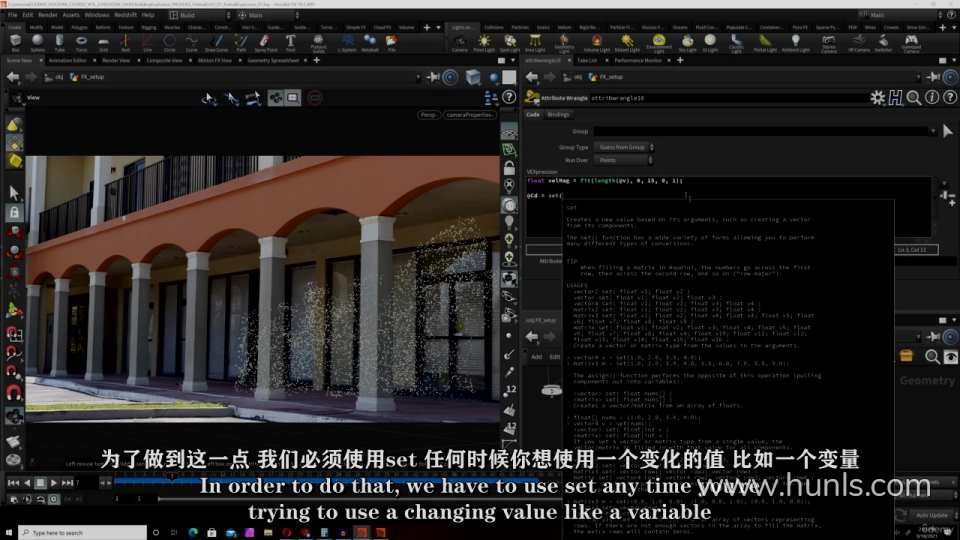This screenshot has height=540, width=960.
Task: Add an Area Light from shelf
Action: coord(535,42)
